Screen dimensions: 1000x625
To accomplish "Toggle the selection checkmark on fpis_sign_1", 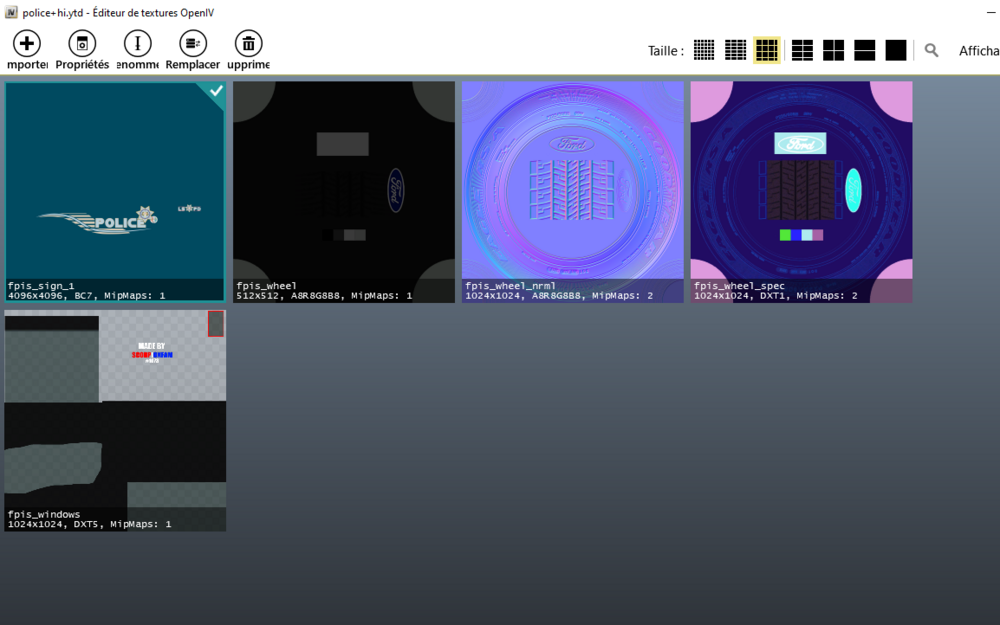I will coord(214,93).
